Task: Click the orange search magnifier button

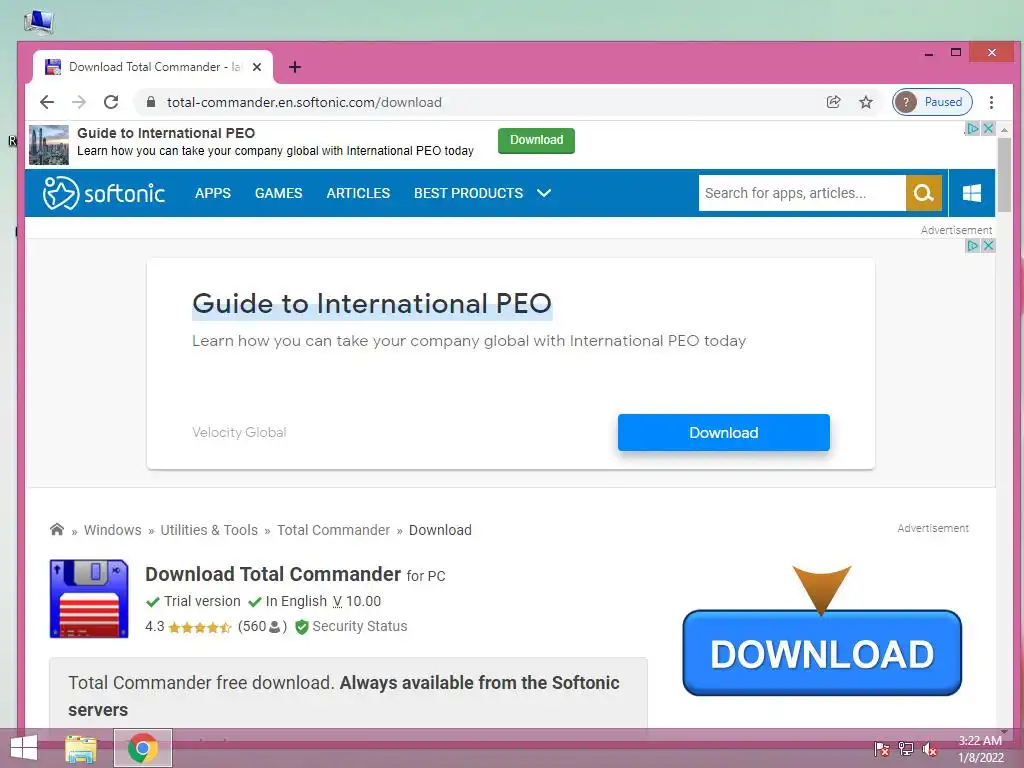Action: coord(923,193)
